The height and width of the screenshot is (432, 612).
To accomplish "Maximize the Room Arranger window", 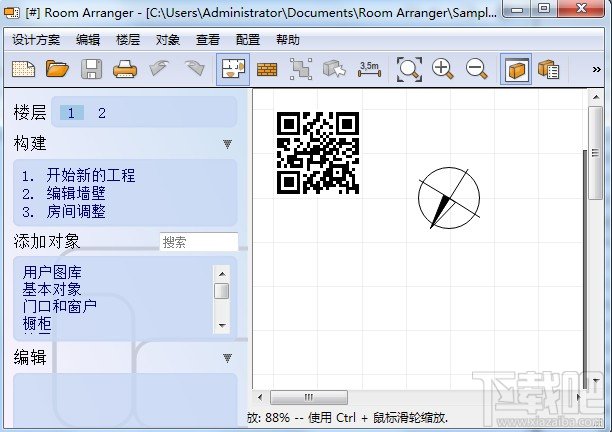I will tap(544, 9).
